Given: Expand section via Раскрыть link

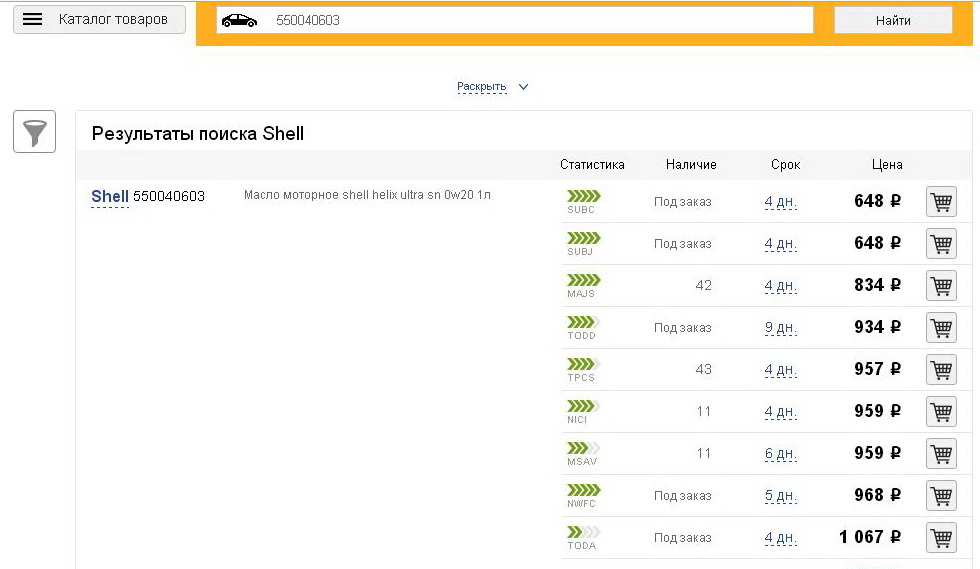Looking at the screenshot, I should 481,86.
